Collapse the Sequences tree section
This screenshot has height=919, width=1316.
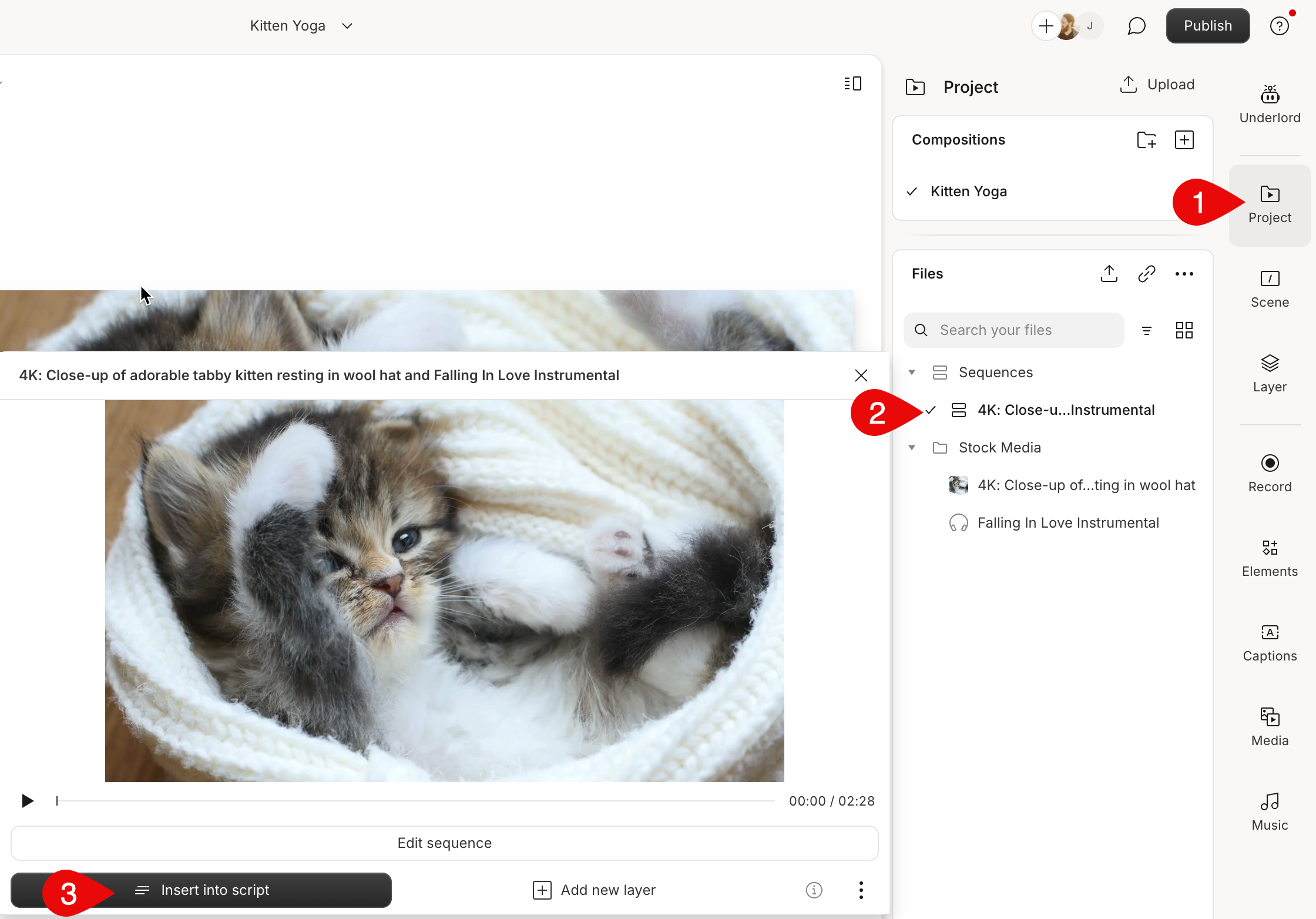click(x=912, y=372)
